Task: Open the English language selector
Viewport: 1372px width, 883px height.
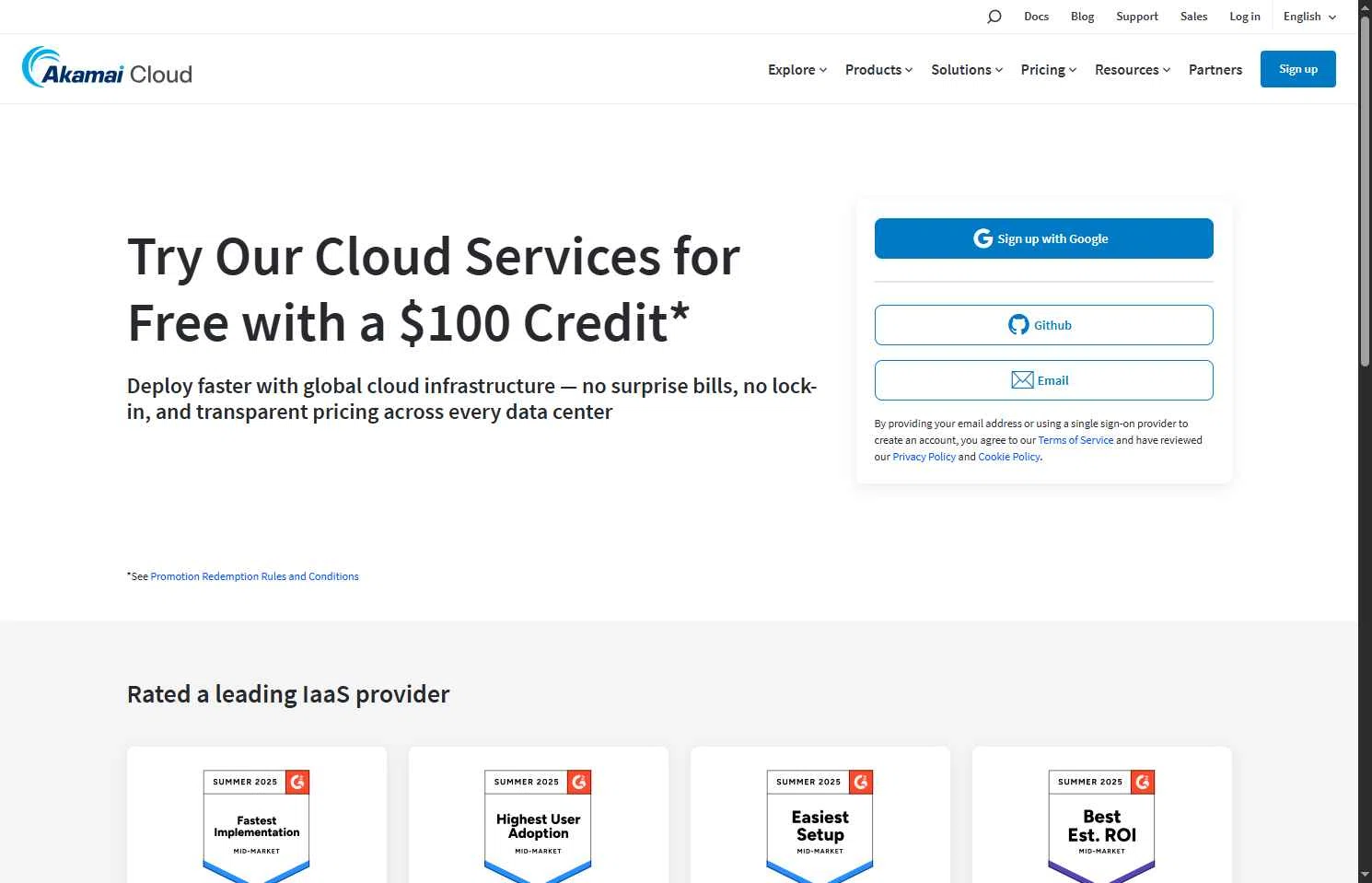Action: (1309, 17)
